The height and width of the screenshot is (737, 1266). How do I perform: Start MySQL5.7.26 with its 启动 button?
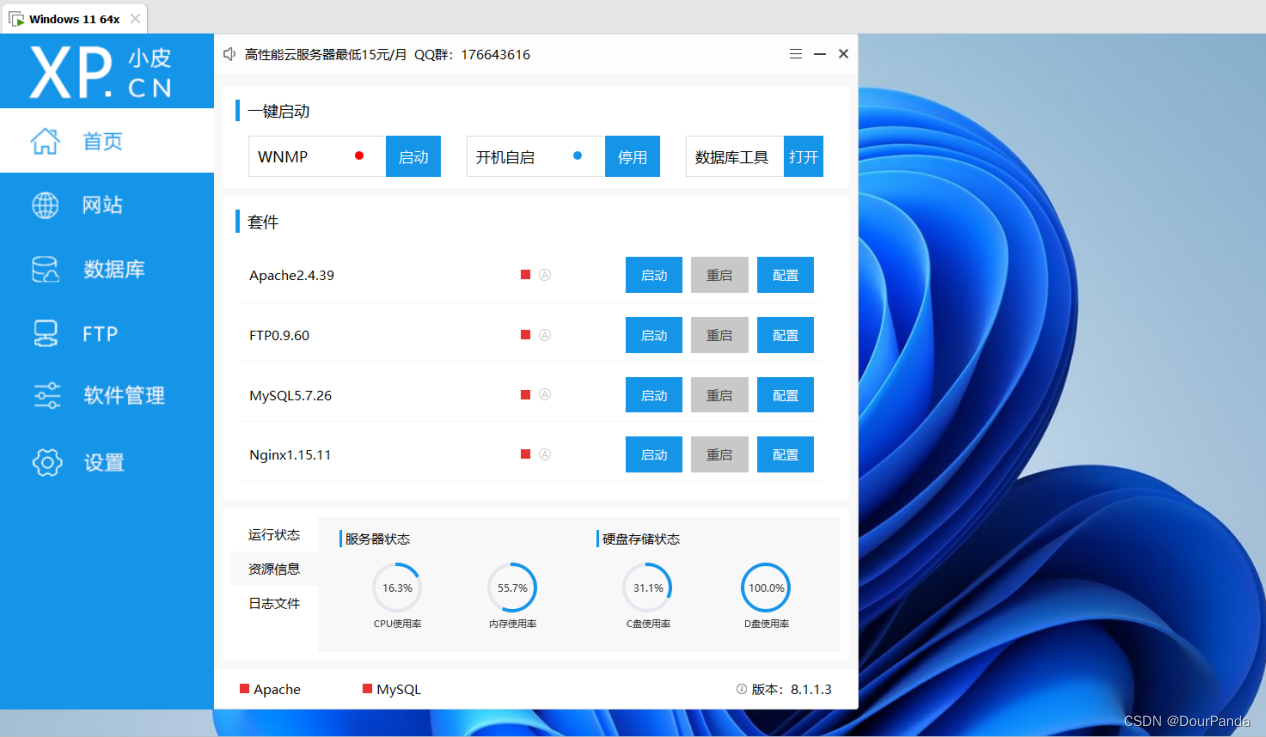pyautogui.click(x=654, y=395)
